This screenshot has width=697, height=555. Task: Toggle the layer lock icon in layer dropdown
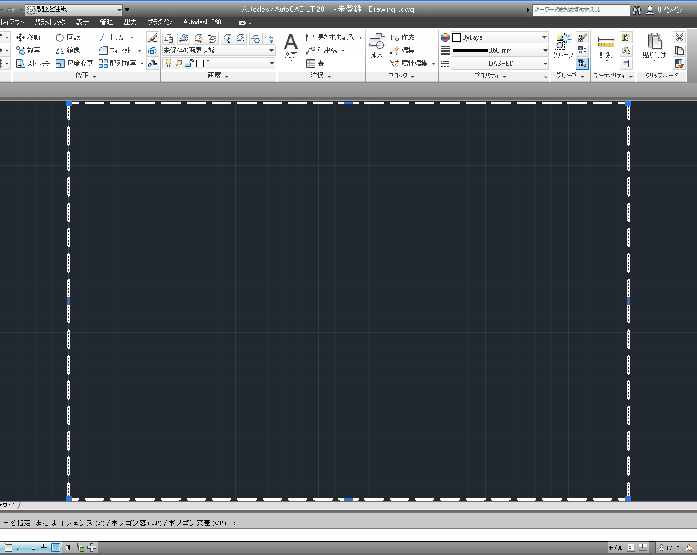(x=188, y=64)
